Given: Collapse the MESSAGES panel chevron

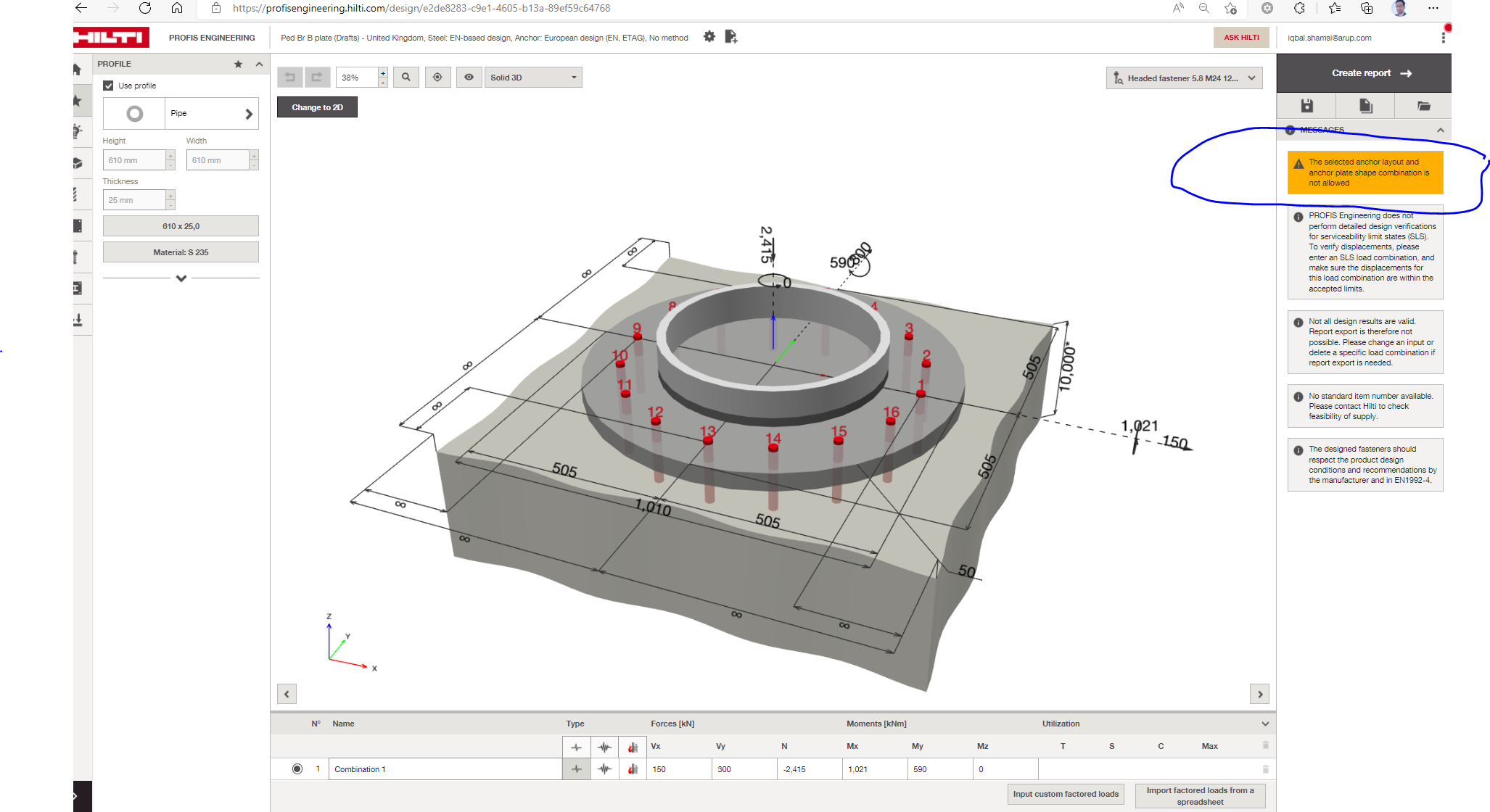Looking at the screenshot, I should [x=1441, y=130].
